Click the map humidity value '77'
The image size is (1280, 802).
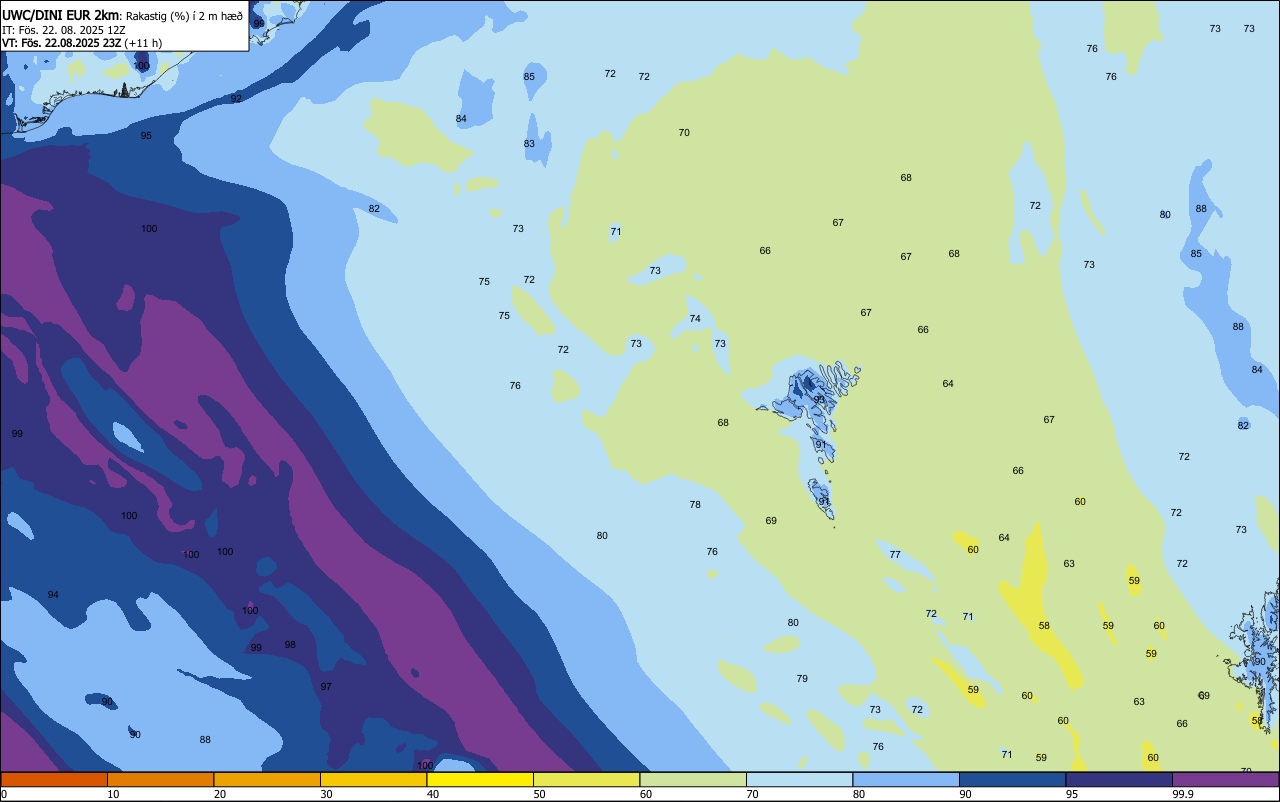click(x=895, y=554)
